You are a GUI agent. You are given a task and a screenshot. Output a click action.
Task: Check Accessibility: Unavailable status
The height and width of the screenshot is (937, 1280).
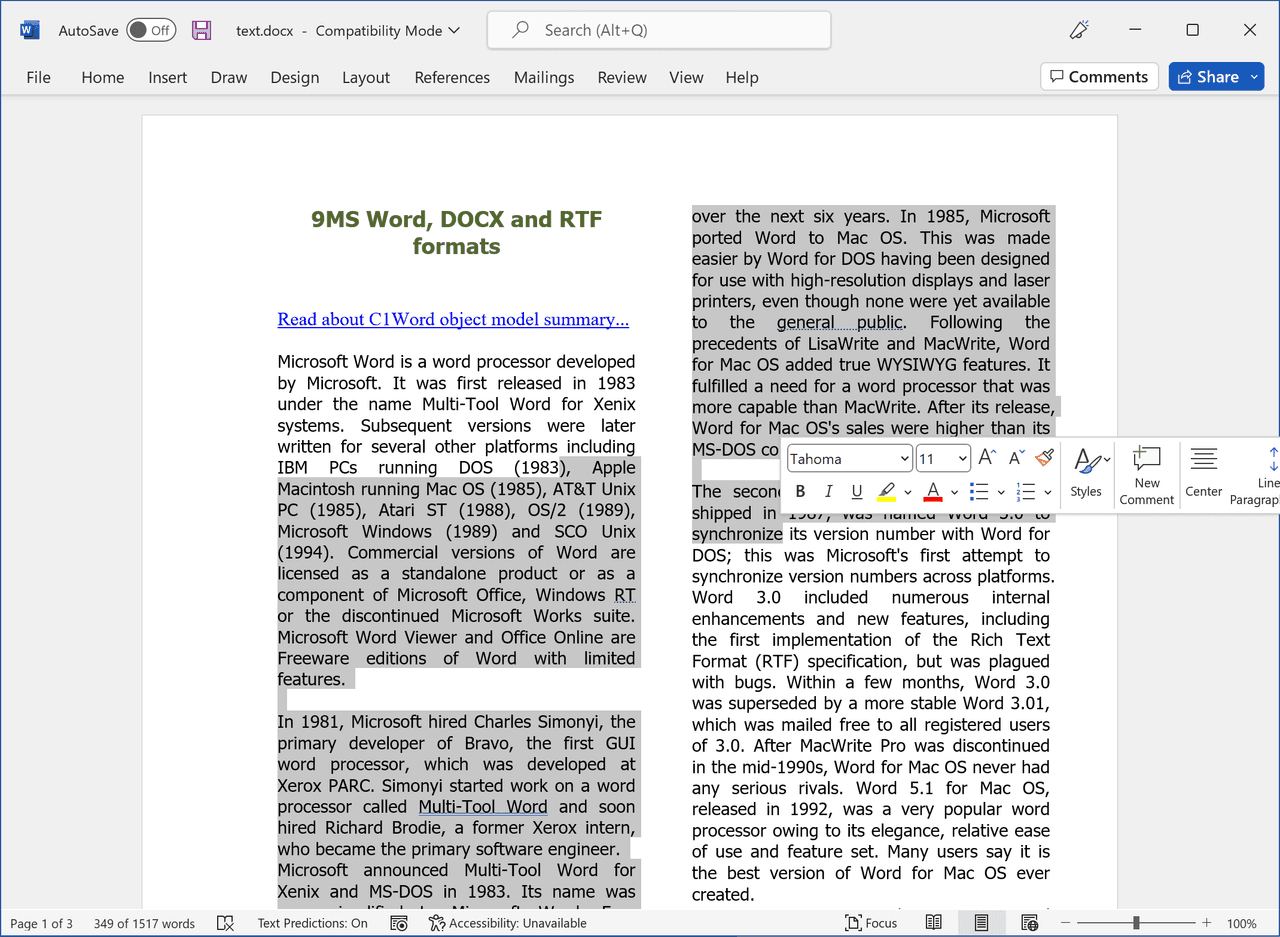coord(507,923)
